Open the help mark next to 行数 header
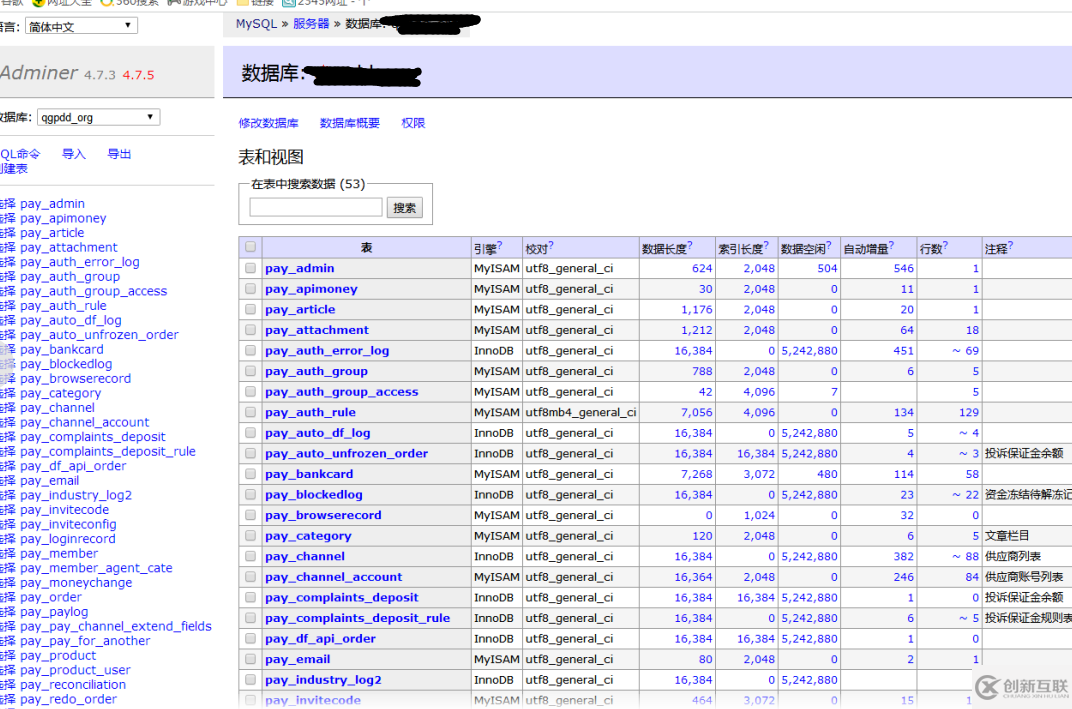 tap(946, 245)
